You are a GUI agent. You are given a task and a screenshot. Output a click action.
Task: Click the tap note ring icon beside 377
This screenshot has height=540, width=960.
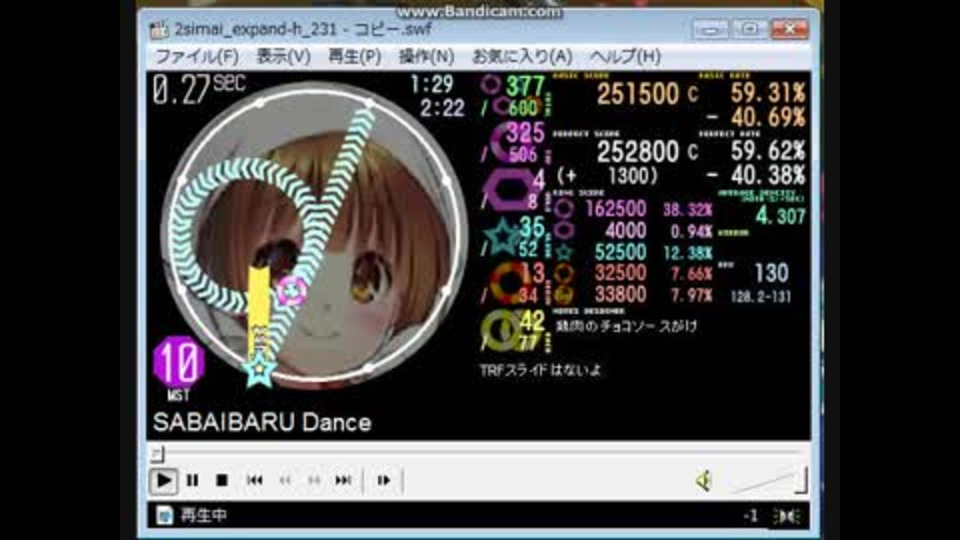pyautogui.click(x=491, y=85)
